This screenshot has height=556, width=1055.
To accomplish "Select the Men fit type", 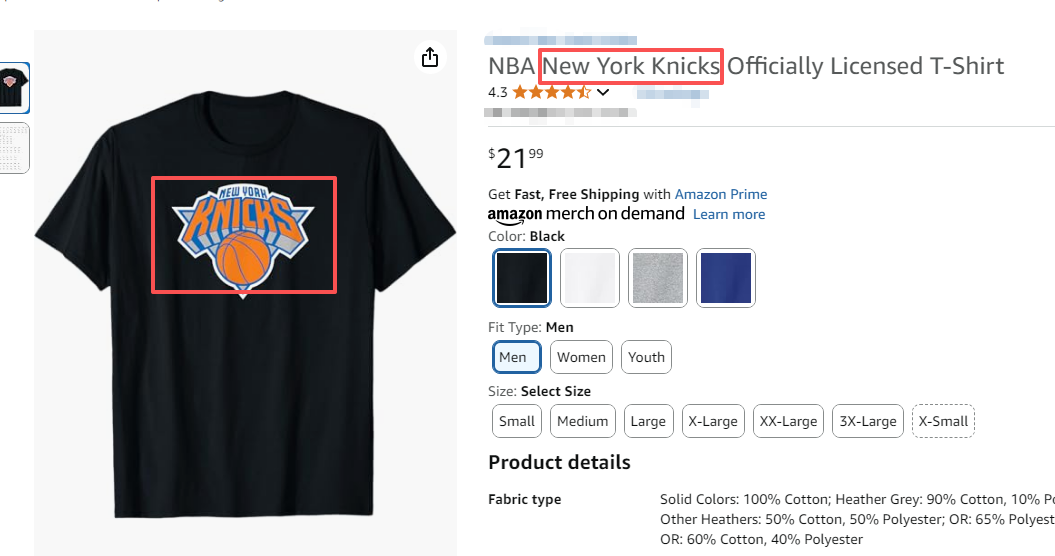I will coord(516,357).
